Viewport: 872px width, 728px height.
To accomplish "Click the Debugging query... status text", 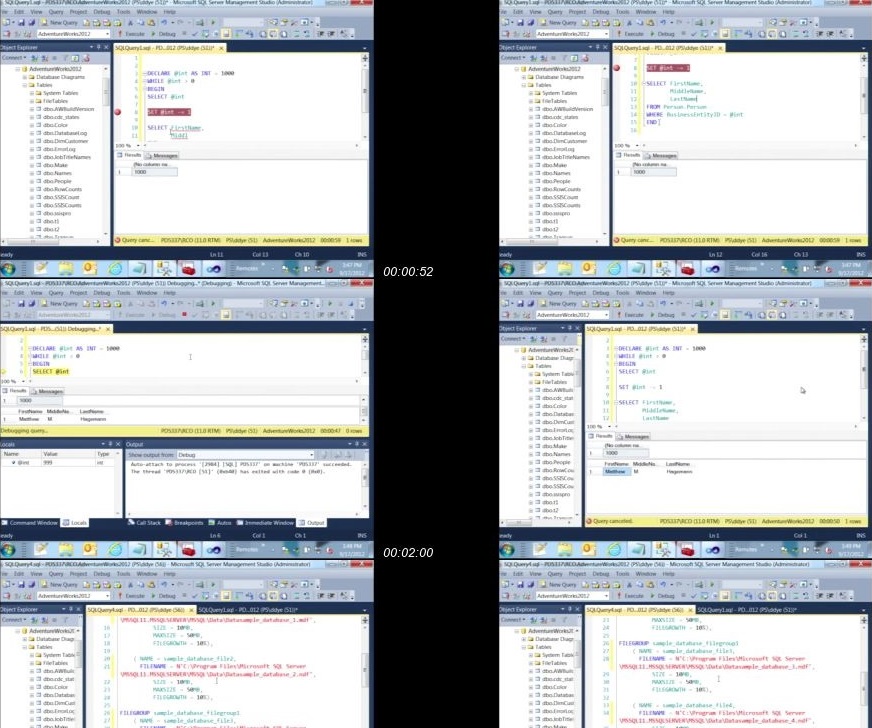I will pos(24,431).
